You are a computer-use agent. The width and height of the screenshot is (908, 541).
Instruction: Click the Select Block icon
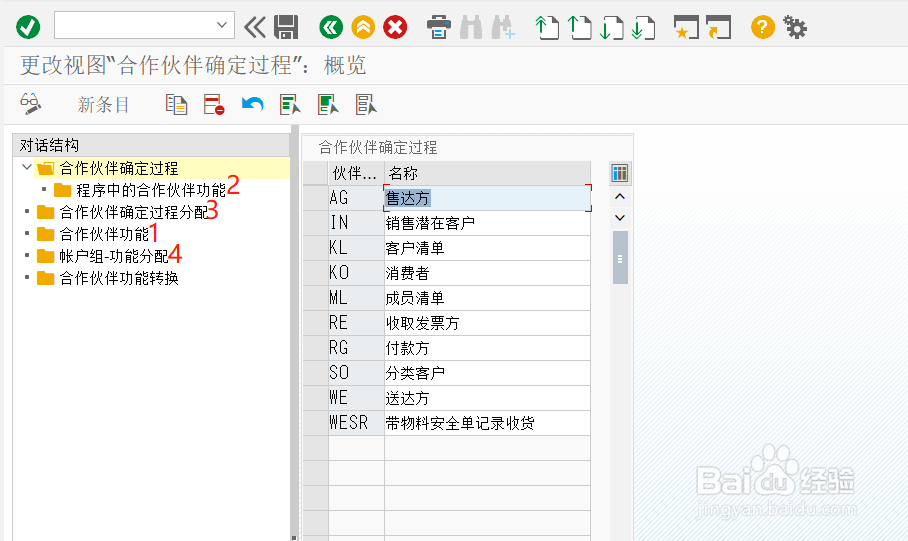pos(328,104)
